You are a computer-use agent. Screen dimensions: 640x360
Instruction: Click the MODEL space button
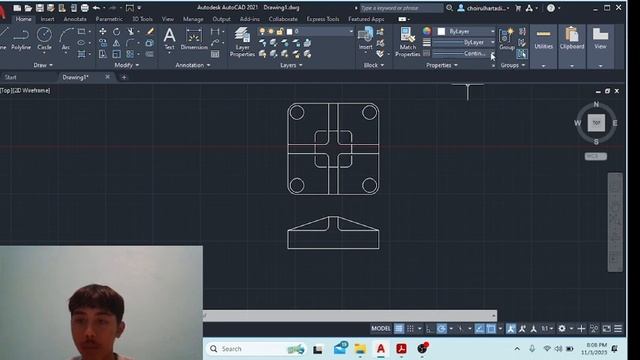click(x=380, y=329)
